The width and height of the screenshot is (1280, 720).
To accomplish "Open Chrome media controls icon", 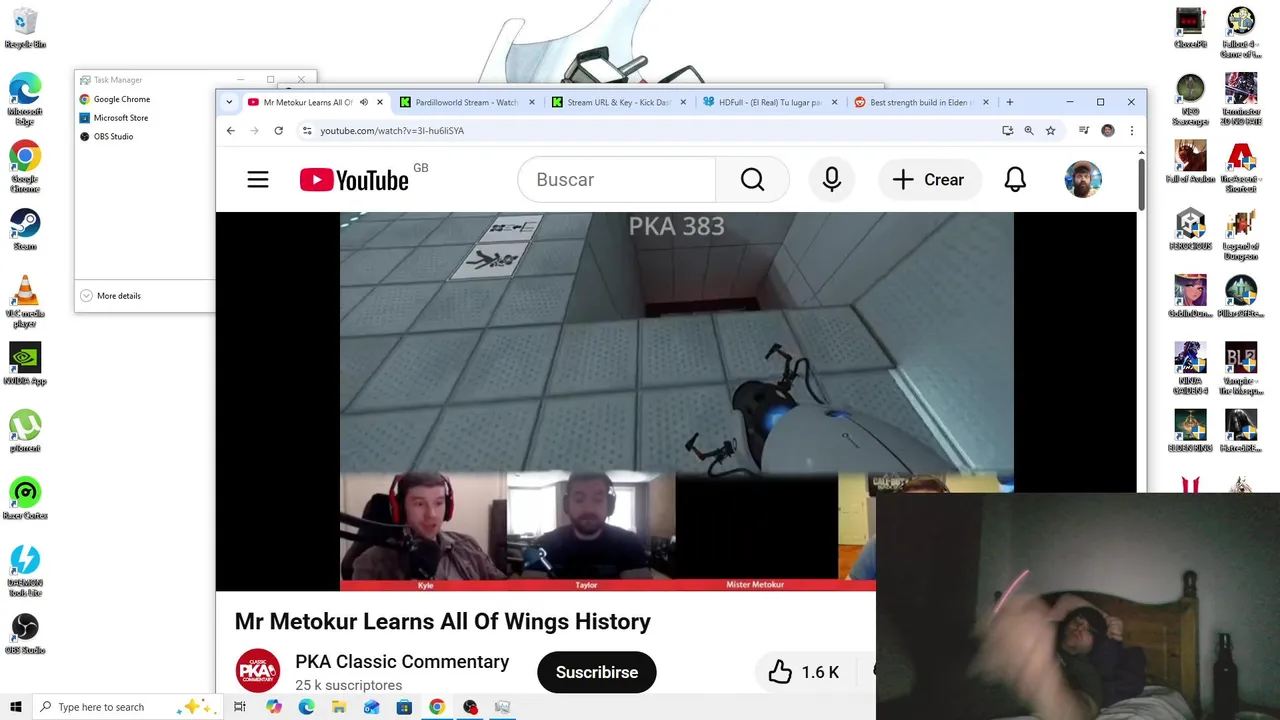I will [1084, 131].
